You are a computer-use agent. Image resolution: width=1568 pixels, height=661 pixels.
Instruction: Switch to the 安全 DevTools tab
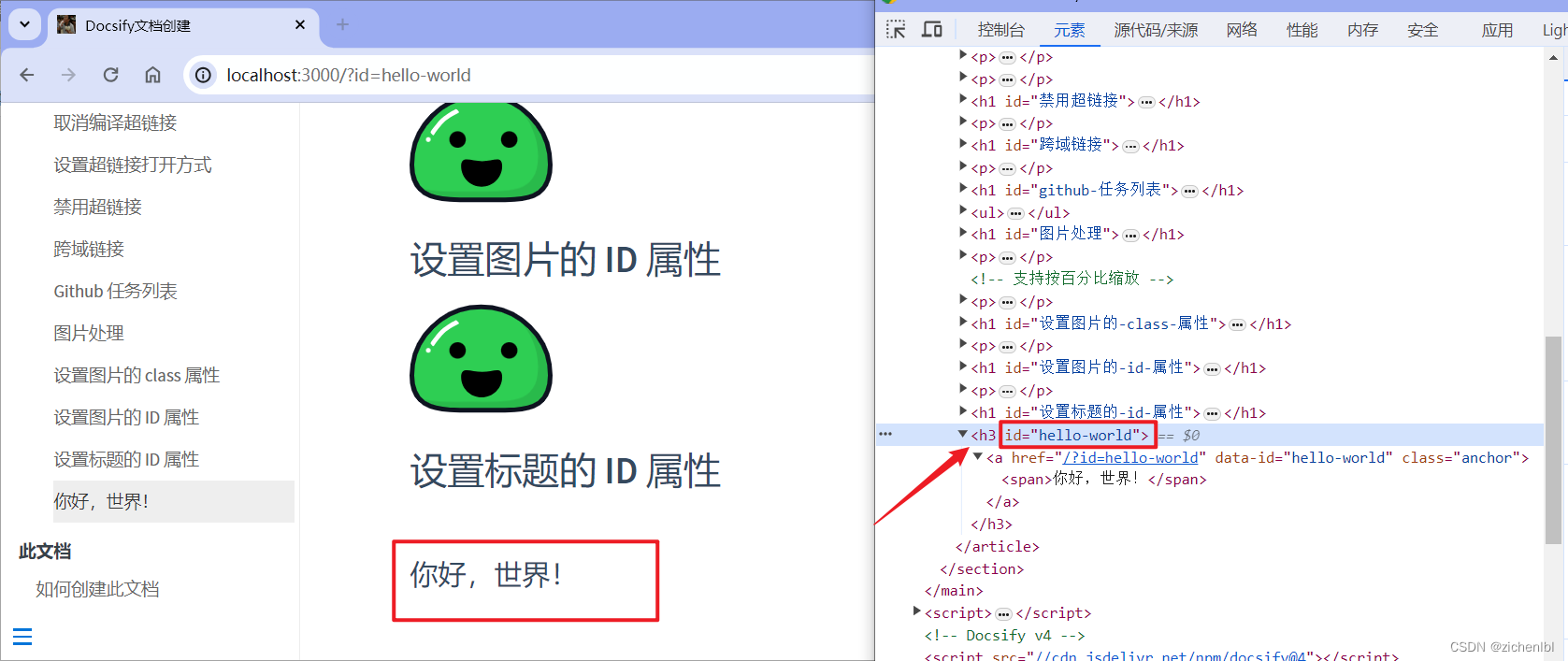[1423, 30]
